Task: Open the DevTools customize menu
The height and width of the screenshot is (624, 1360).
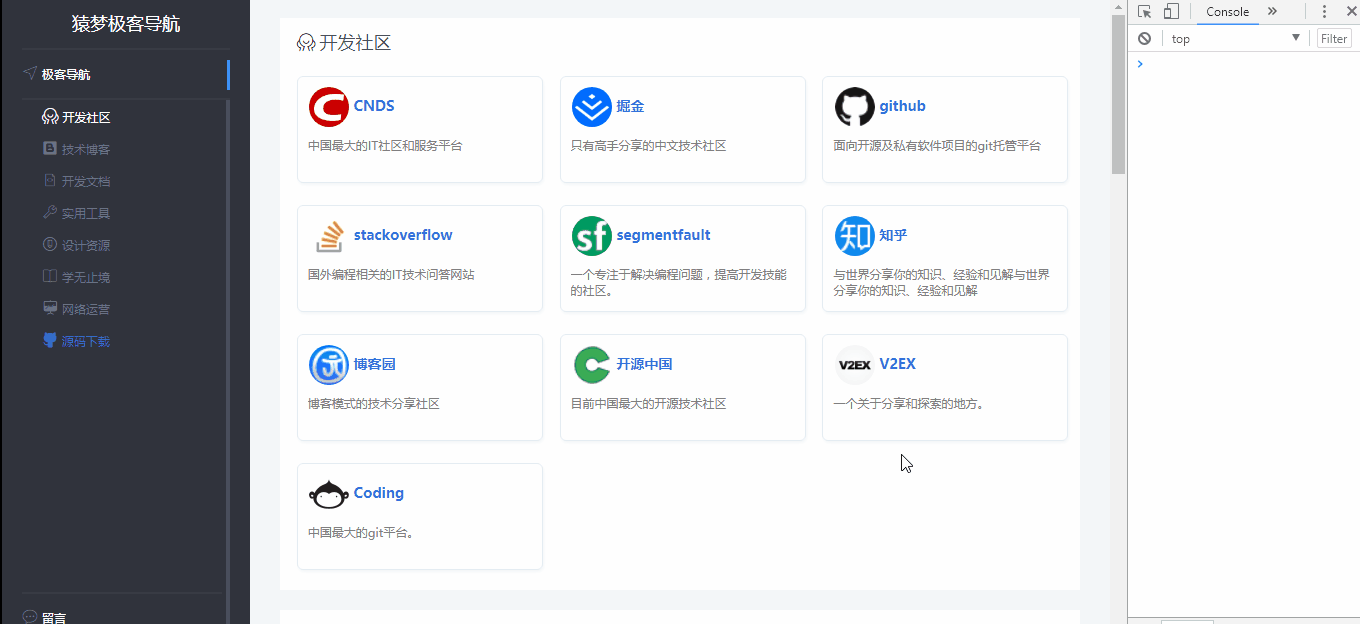Action: (1323, 11)
